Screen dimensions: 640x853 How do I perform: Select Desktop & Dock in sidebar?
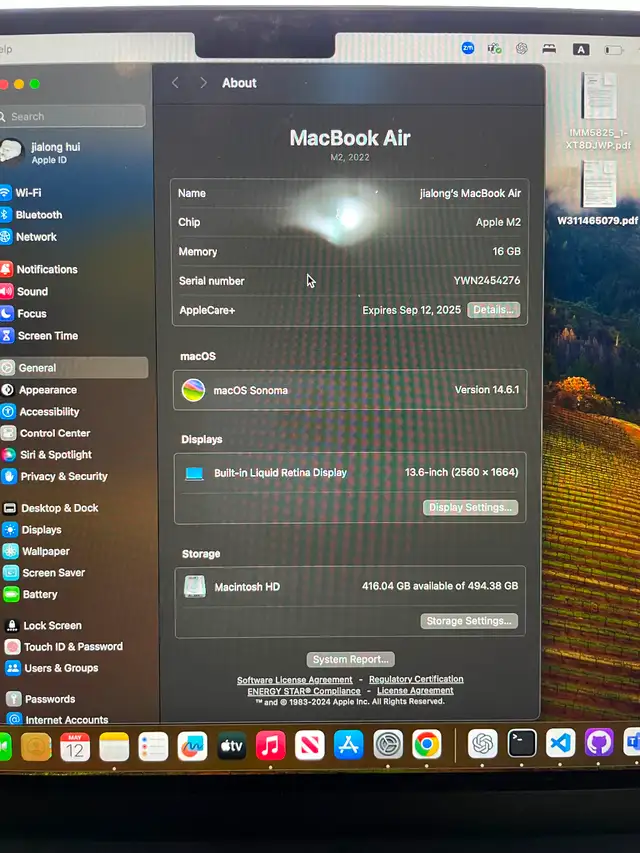click(x=51, y=508)
